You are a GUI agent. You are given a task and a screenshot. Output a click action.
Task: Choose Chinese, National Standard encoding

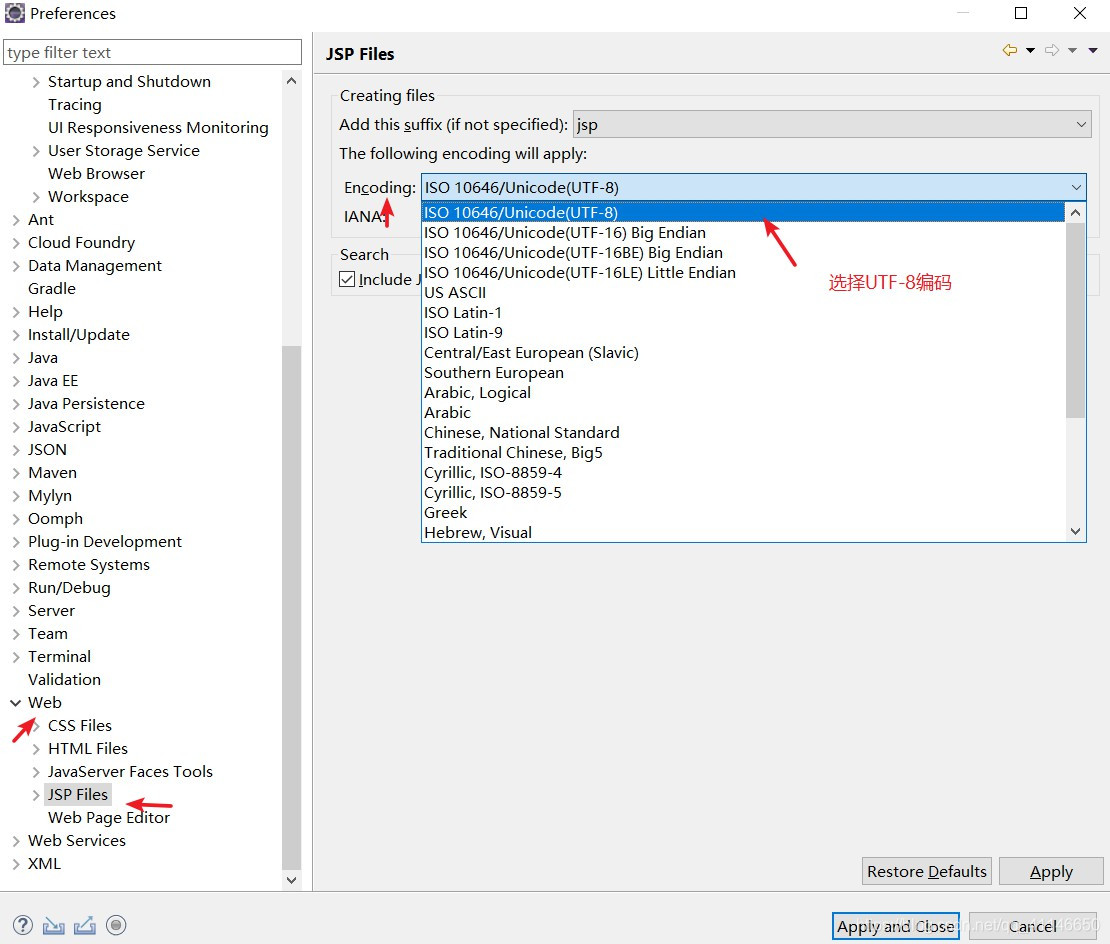pos(743,432)
